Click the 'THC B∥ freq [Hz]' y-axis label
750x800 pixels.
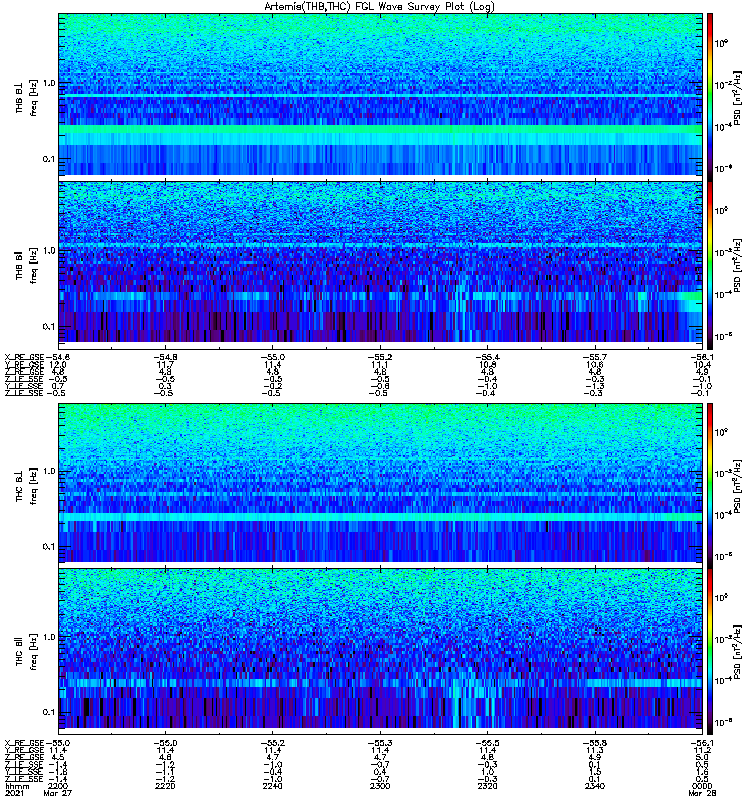click(x=27, y=652)
